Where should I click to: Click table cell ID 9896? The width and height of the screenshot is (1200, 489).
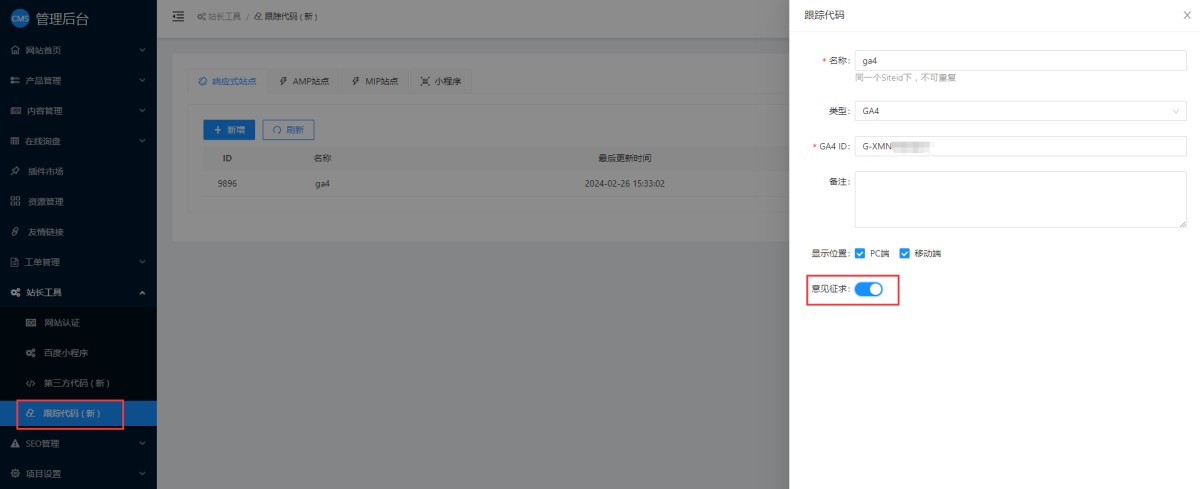coord(227,184)
